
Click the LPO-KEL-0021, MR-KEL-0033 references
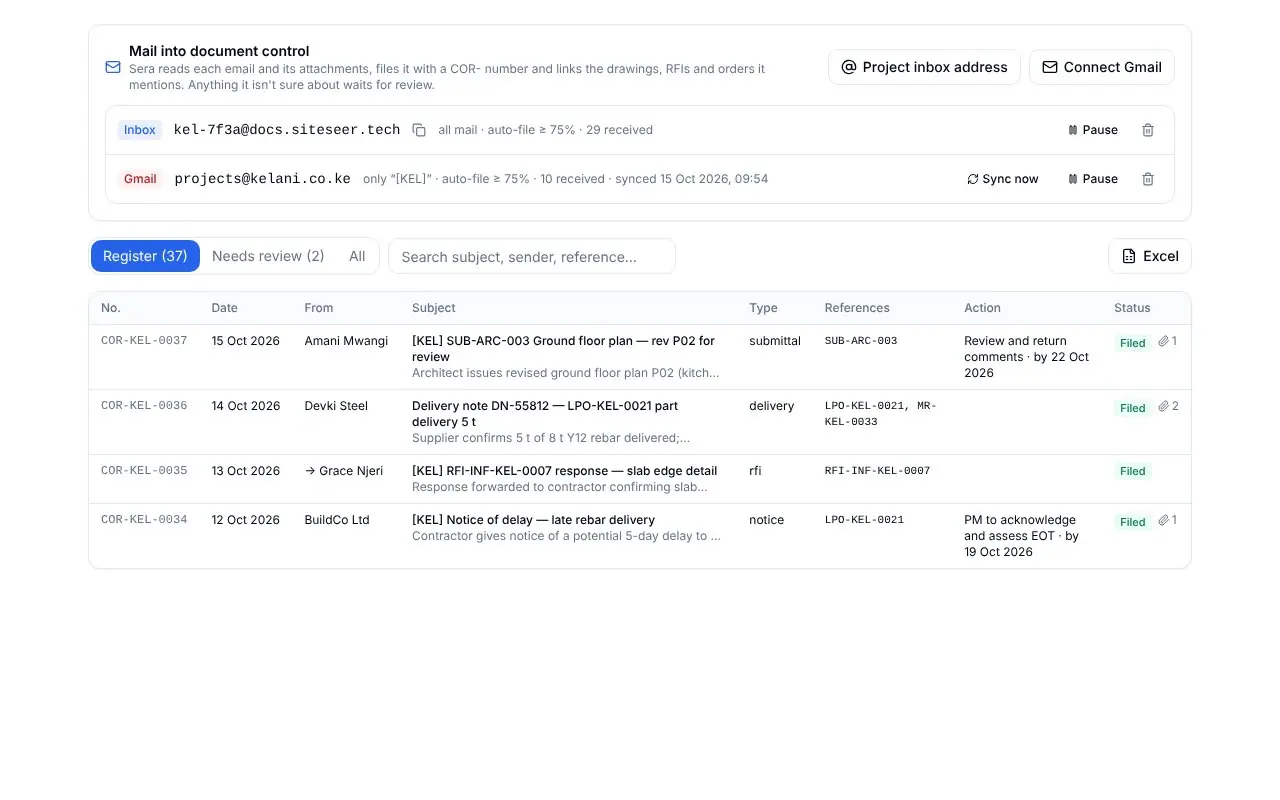point(881,414)
